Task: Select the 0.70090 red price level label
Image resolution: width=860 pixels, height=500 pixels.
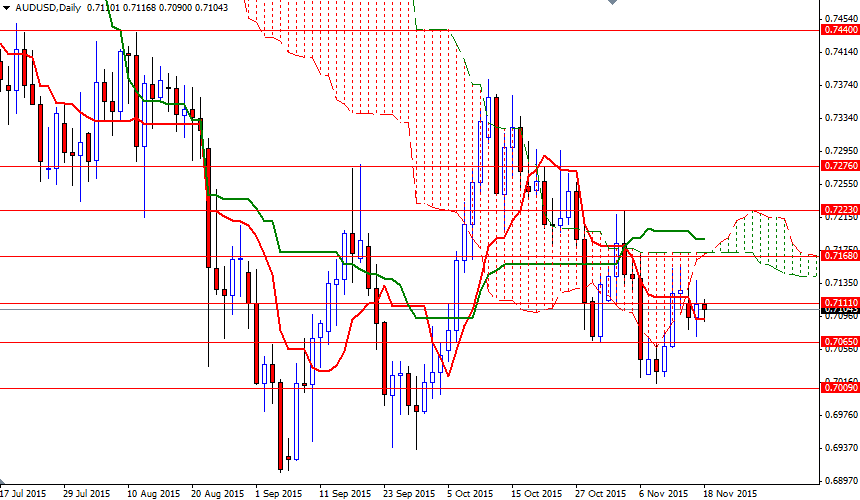Action: click(x=837, y=387)
